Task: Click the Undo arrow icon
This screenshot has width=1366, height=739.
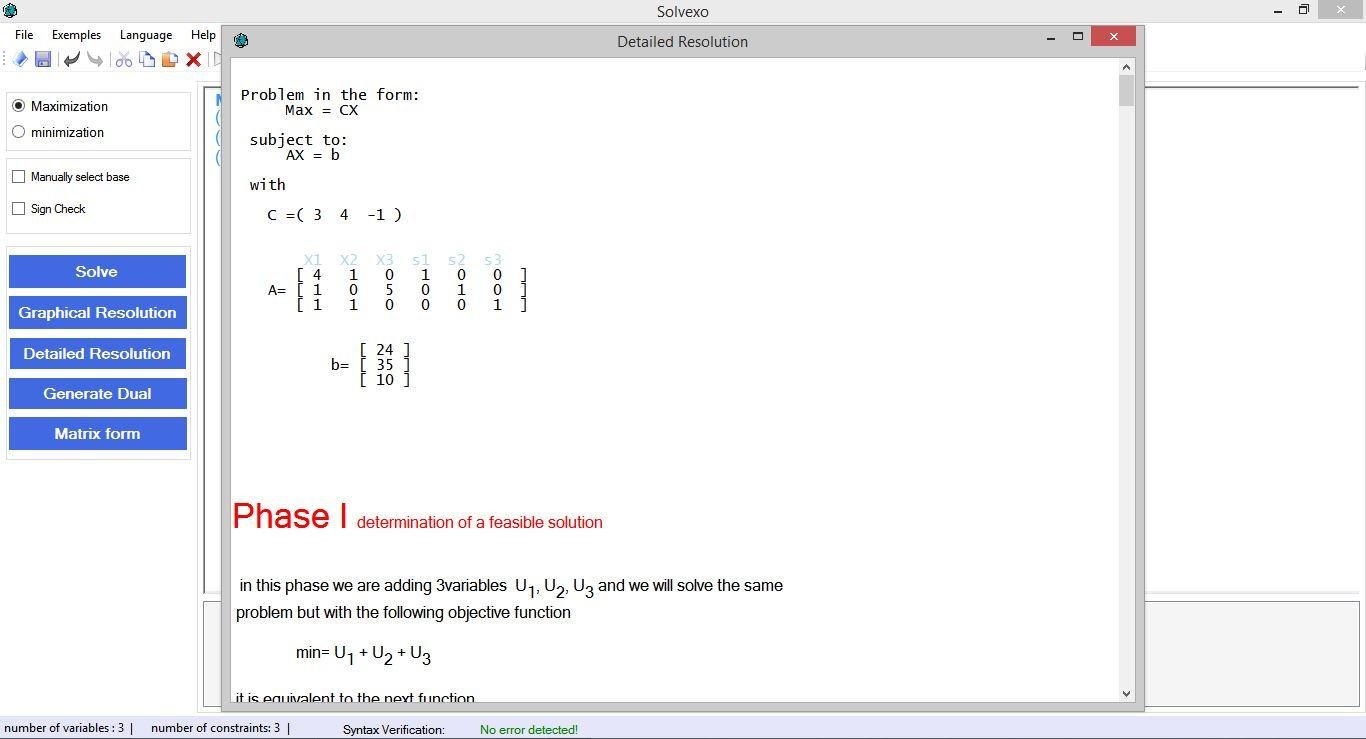Action: (71, 60)
